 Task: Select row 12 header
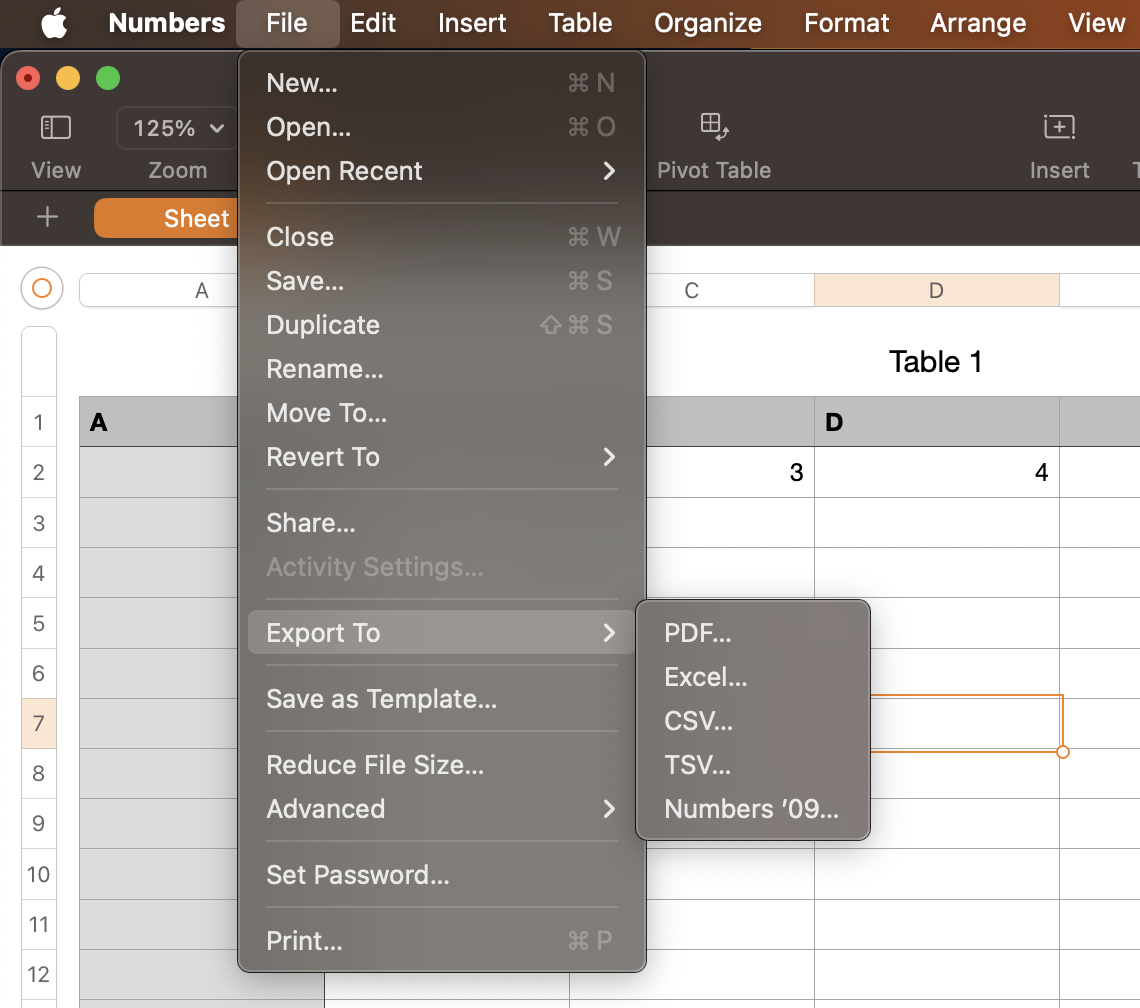(39, 975)
